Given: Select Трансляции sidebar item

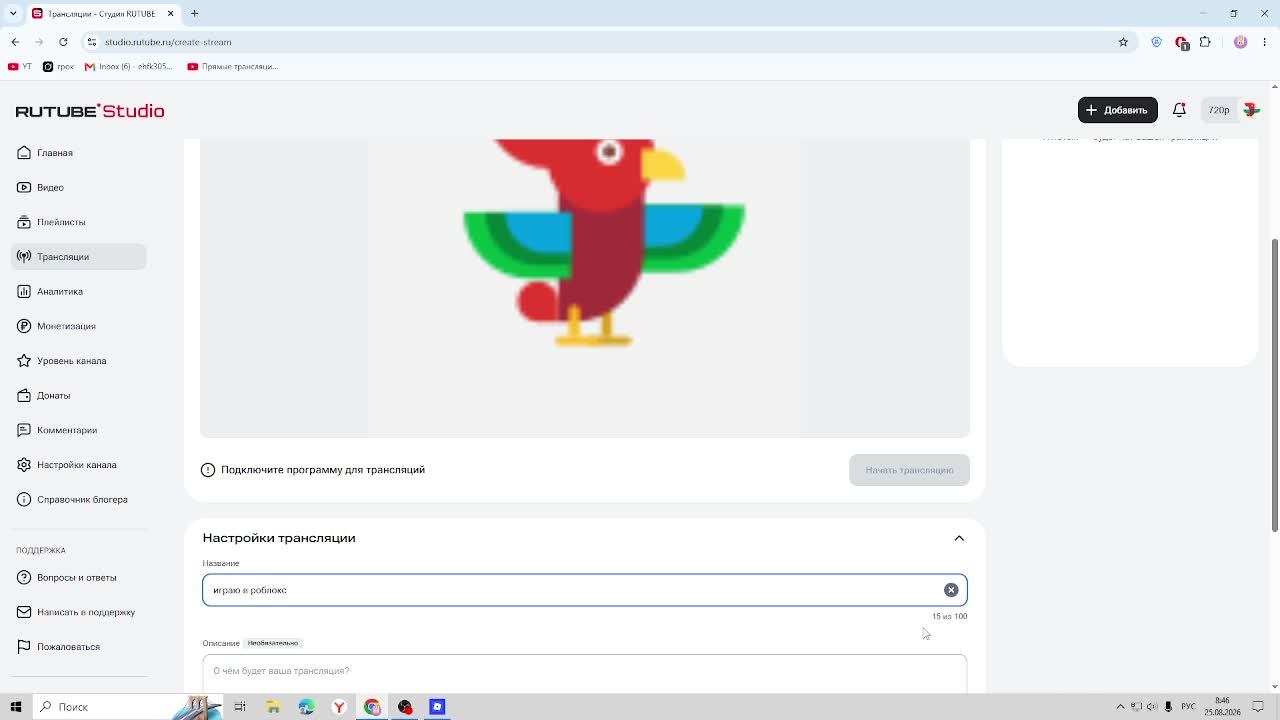Looking at the screenshot, I should click(x=79, y=257).
